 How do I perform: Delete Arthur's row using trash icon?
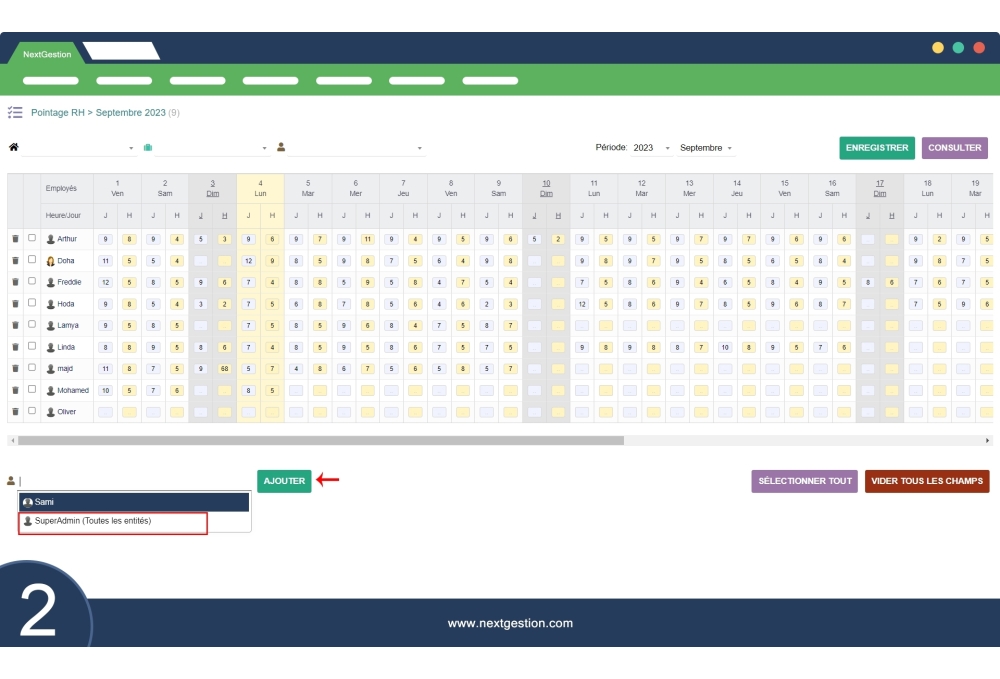tap(14, 239)
